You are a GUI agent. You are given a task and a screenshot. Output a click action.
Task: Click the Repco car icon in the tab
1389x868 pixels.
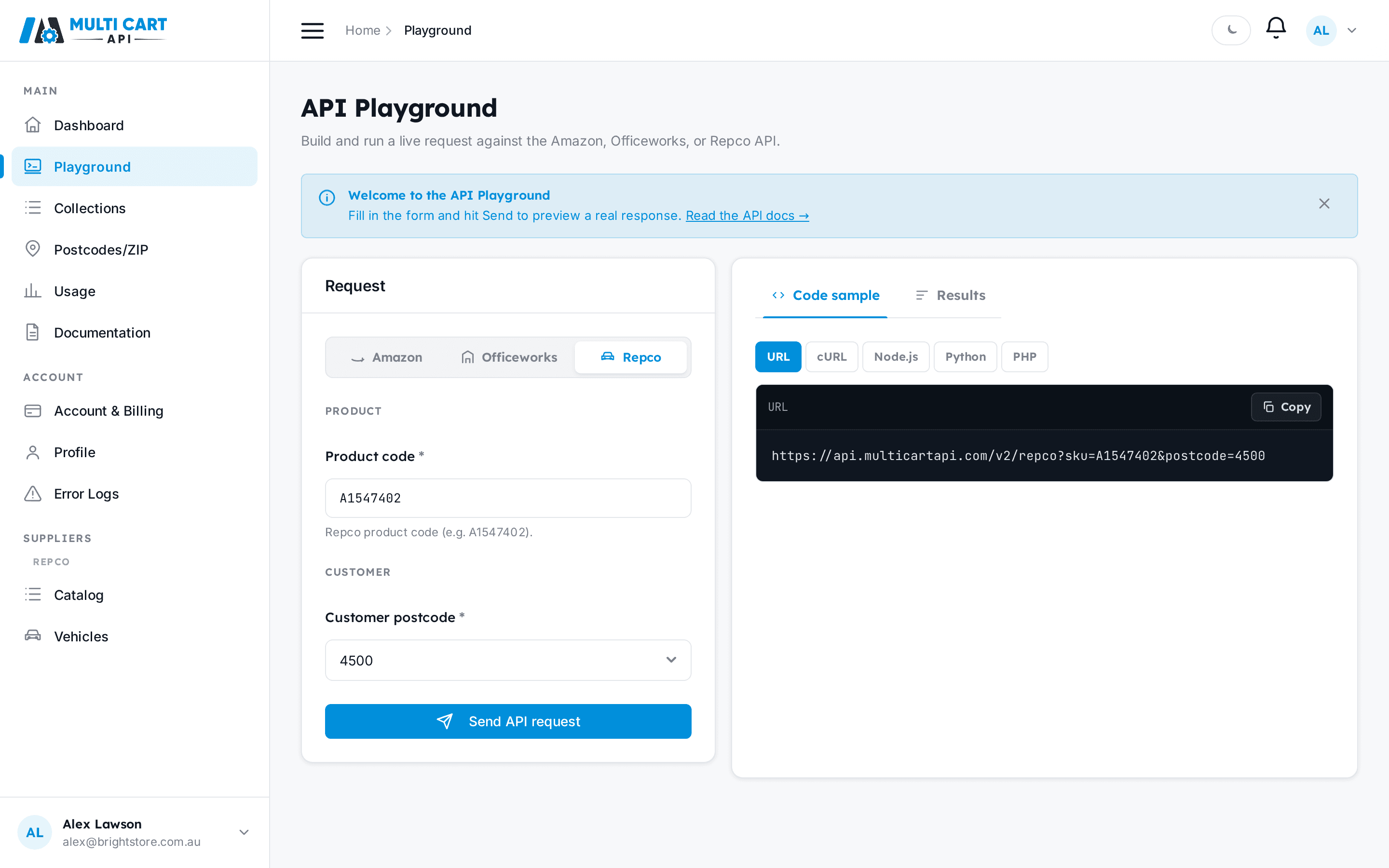point(607,356)
